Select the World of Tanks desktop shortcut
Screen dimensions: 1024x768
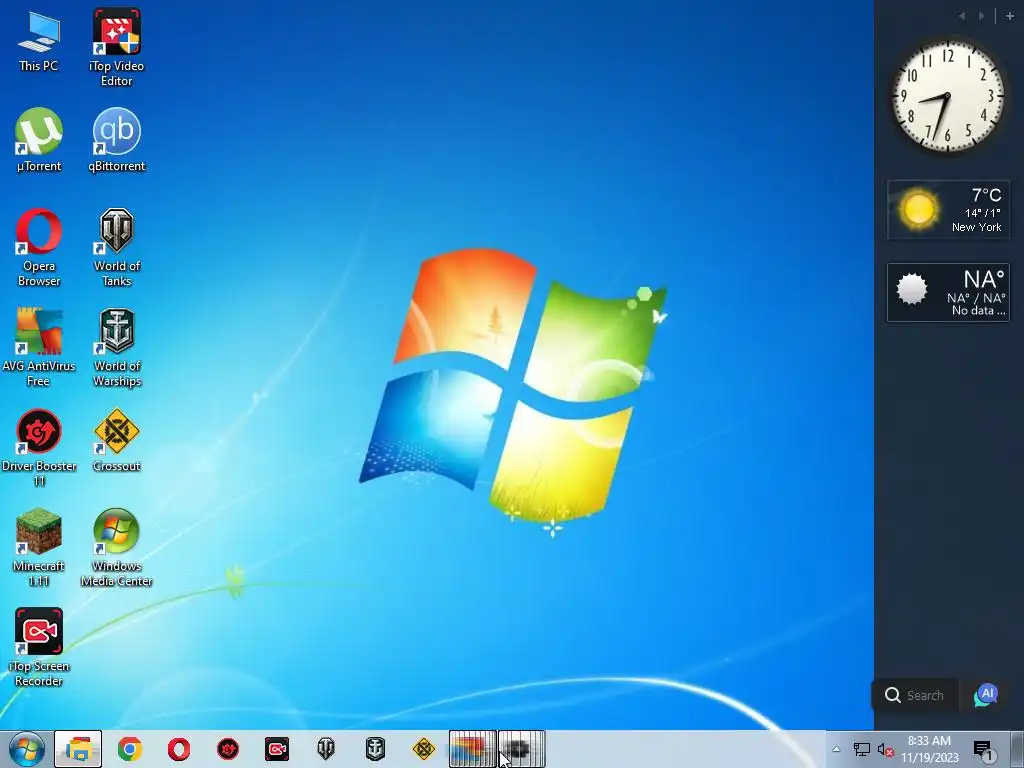coord(117,248)
